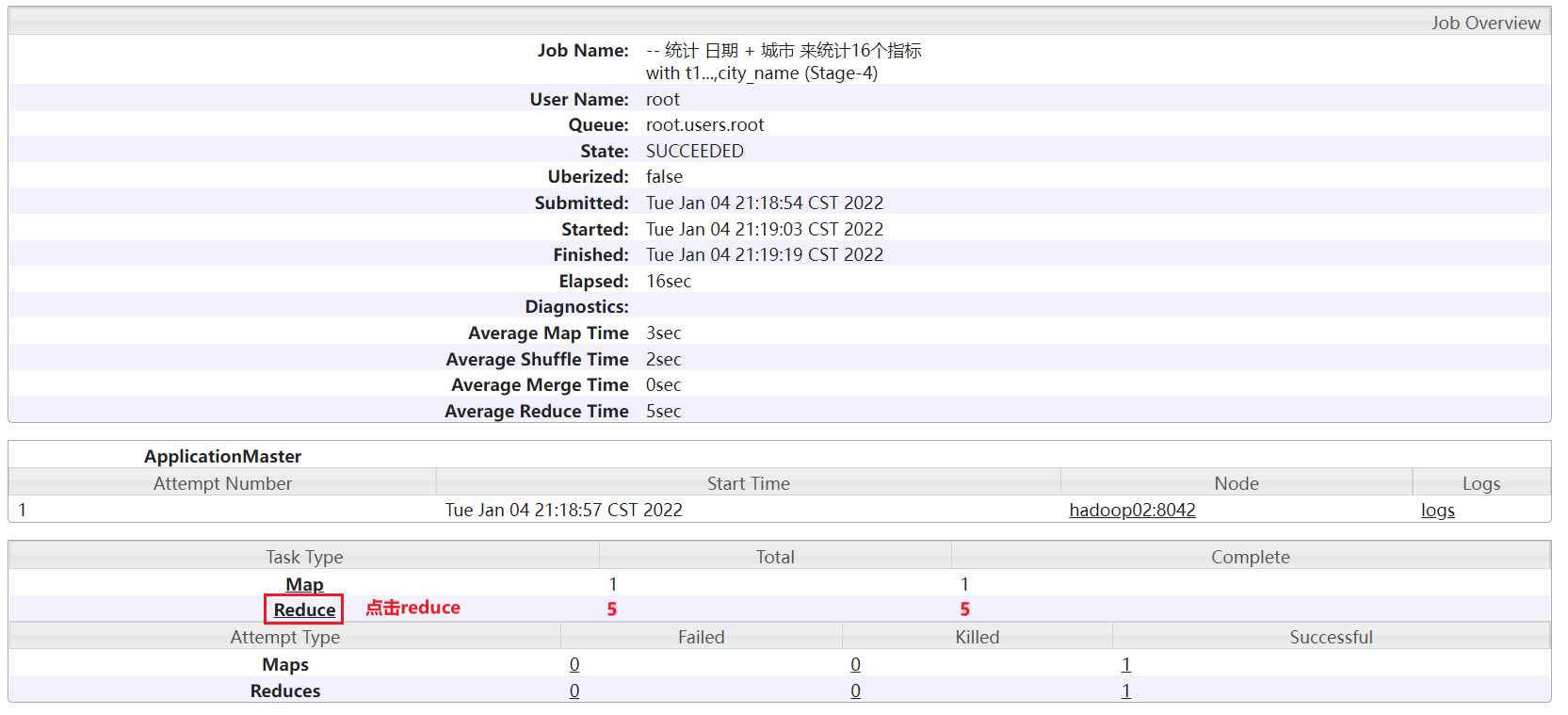Select ApplicationMaster attempt number 1
The height and width of the screenshot is (715, 1568).
pos(23,510)
